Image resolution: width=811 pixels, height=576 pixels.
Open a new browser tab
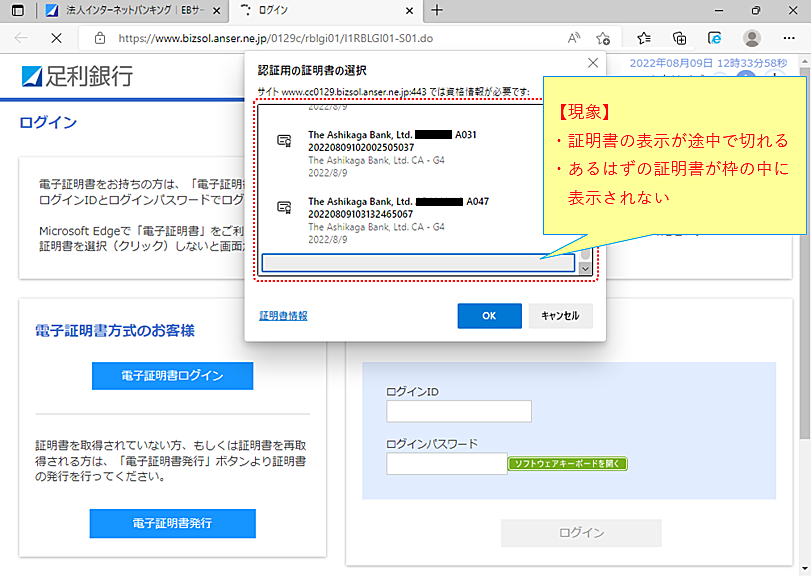click(x=436, y=10)
